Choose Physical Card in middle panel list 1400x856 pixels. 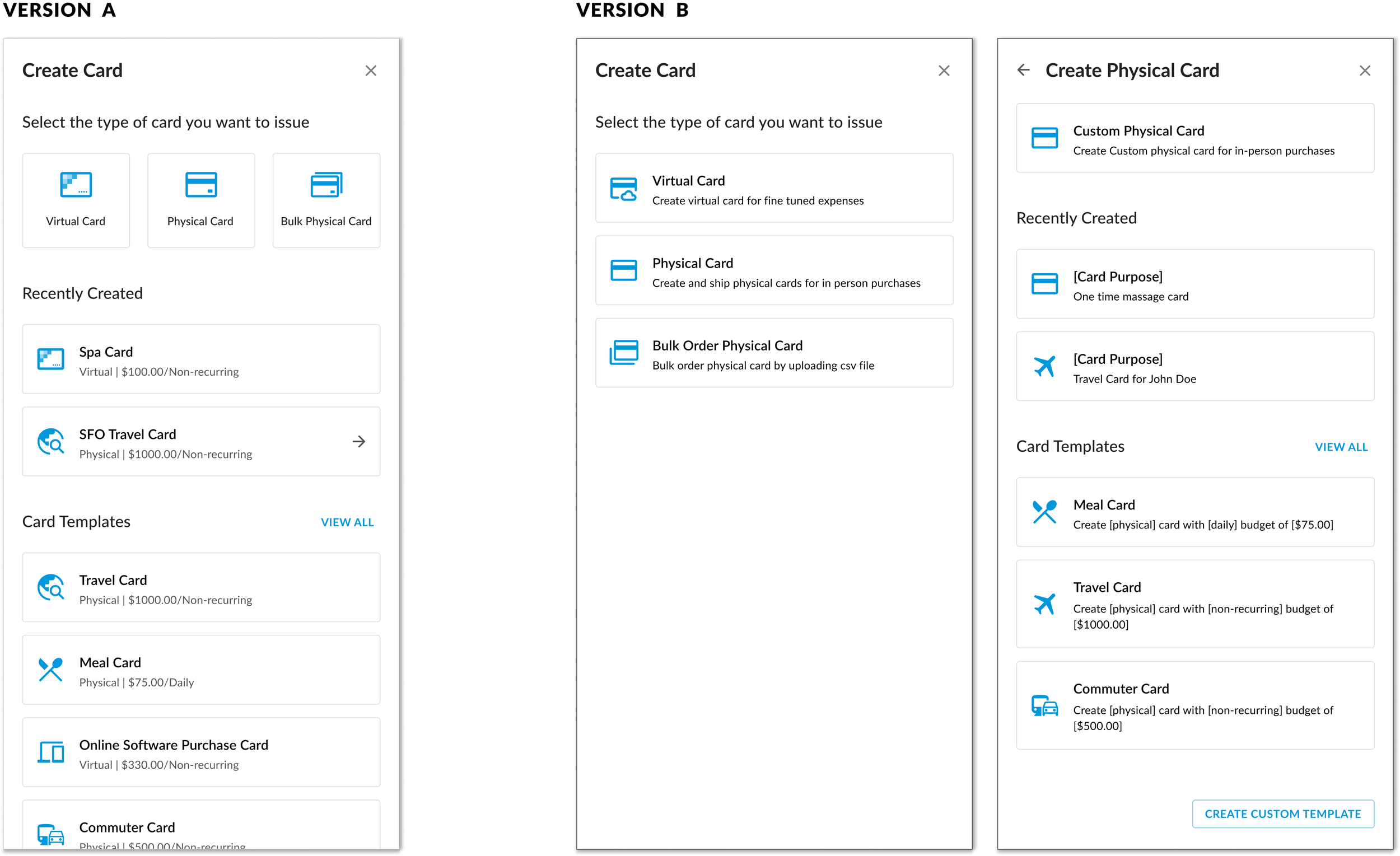point(774,270)
